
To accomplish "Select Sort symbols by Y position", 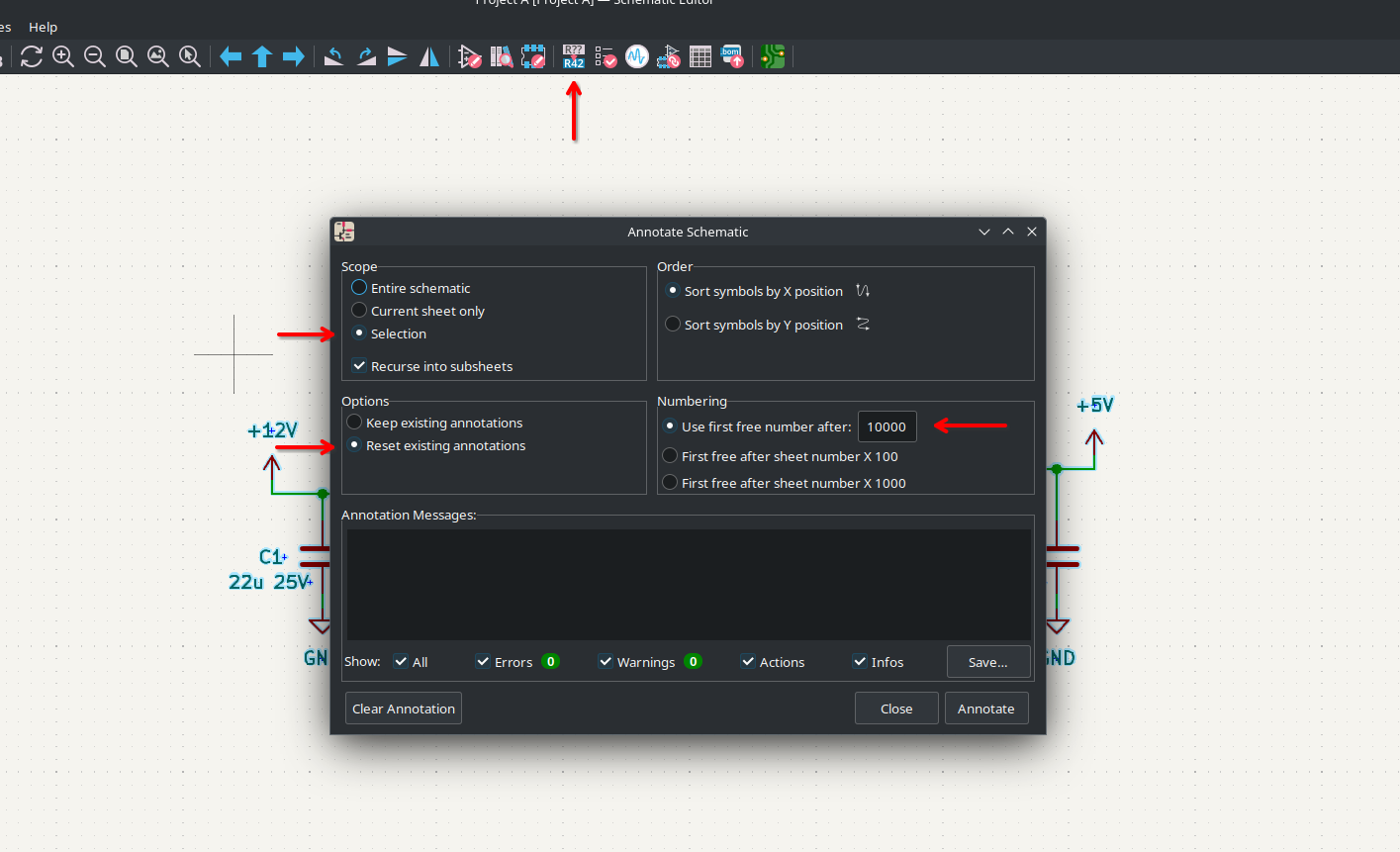I will point(673,325).
